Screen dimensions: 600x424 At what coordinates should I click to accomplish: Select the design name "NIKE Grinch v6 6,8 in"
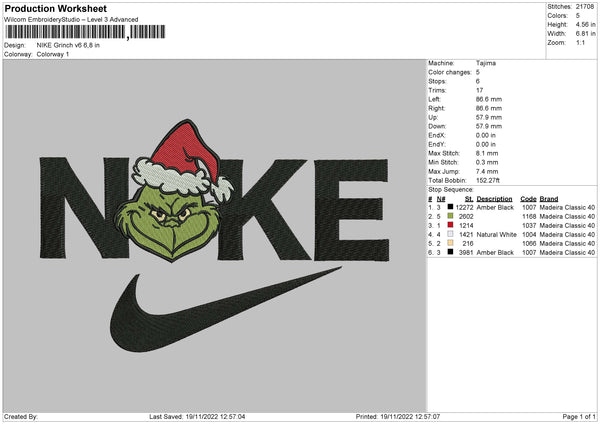click(x=68, y=45)
